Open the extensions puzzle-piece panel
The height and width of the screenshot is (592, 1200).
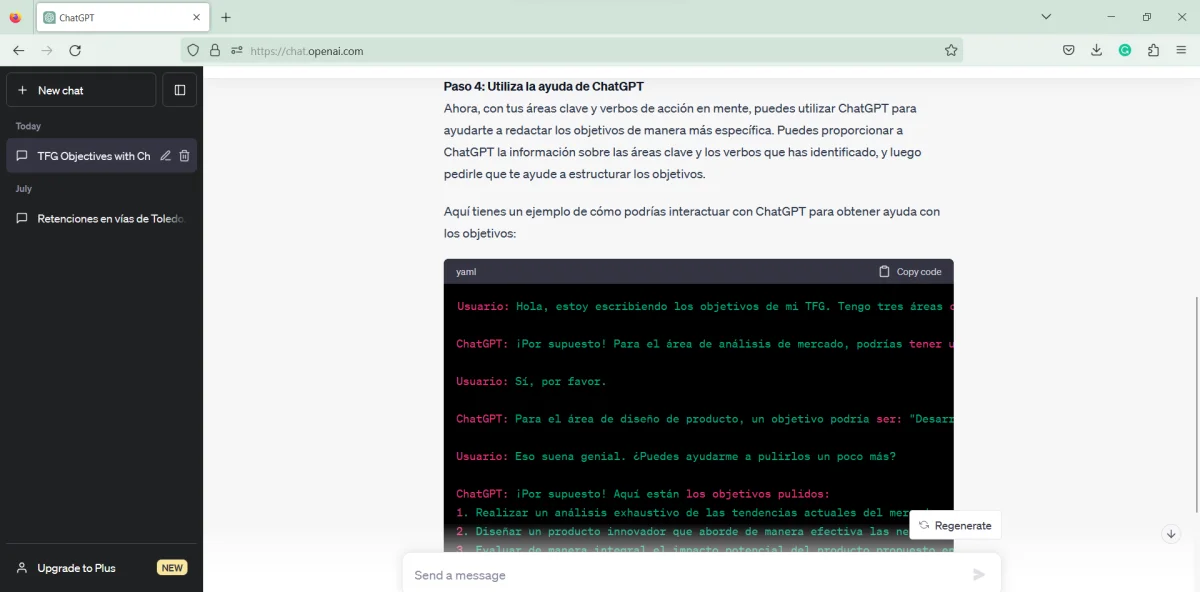1153,50
